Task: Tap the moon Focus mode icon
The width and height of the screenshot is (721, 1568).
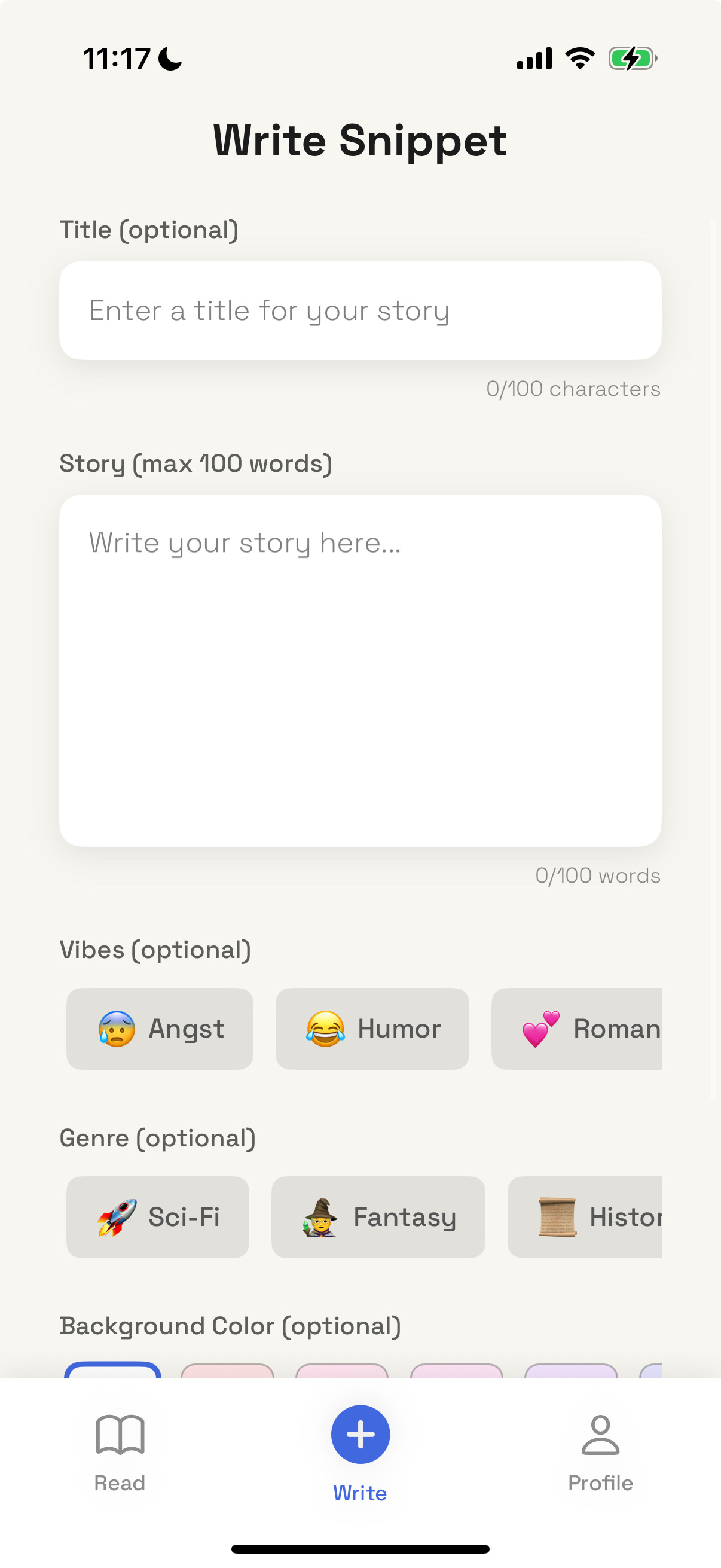Action: click(x=170, y=59)
